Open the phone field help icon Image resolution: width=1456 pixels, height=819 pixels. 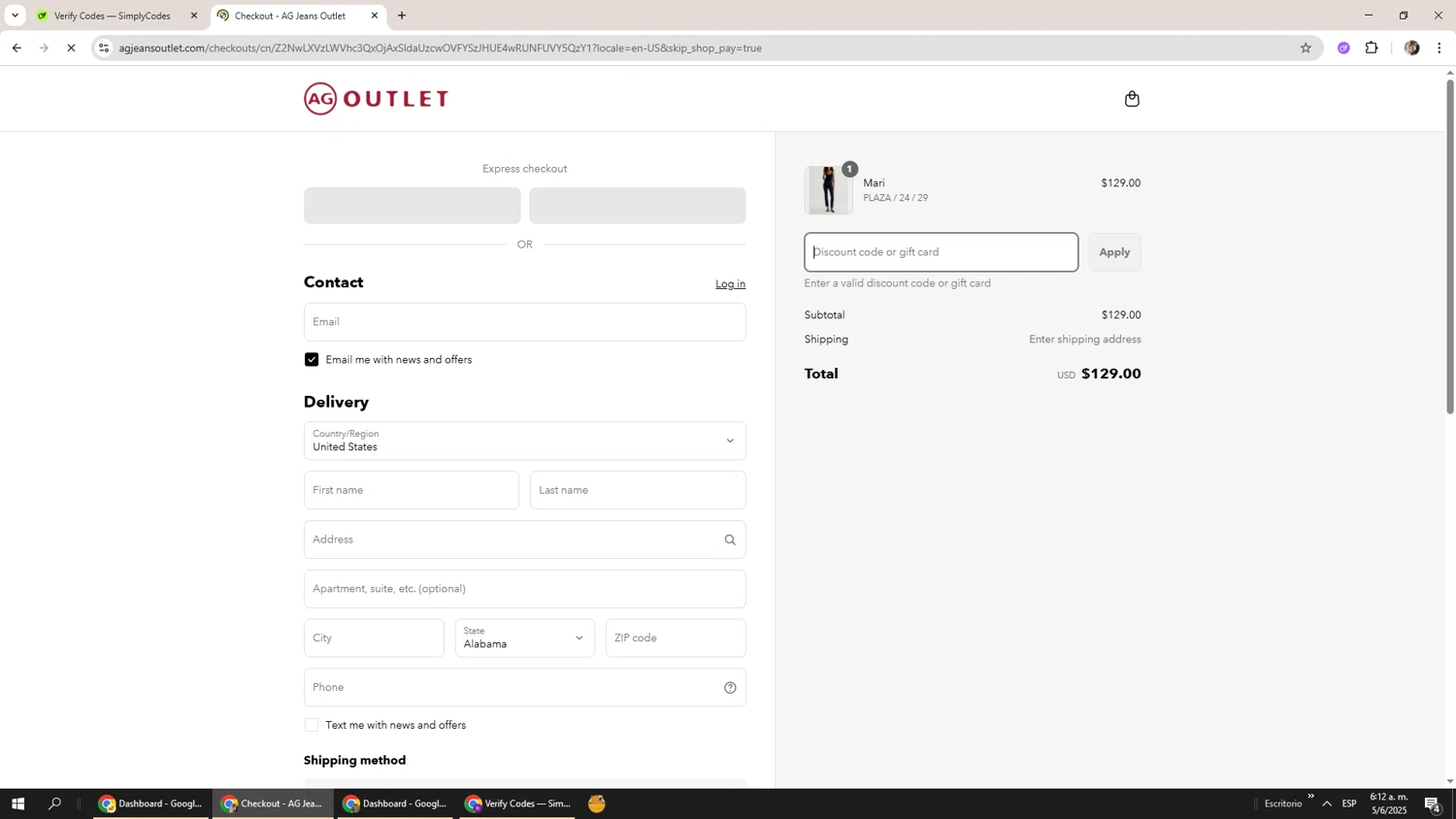point(730,688)
